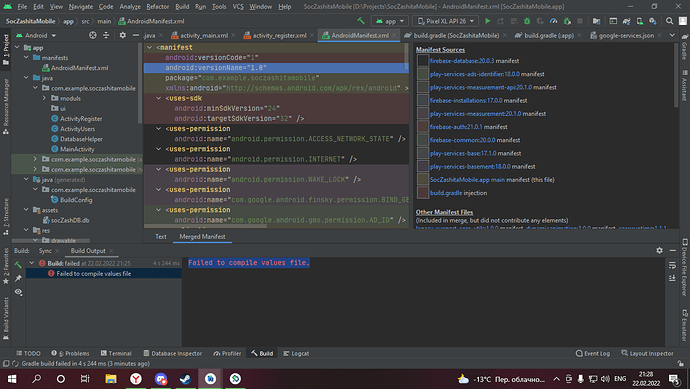Image resolution: width=690 pixels, height=389 pixels.
Task: Open Build panel settings gear
Action: pyautogui.click(x=659, y=250)
